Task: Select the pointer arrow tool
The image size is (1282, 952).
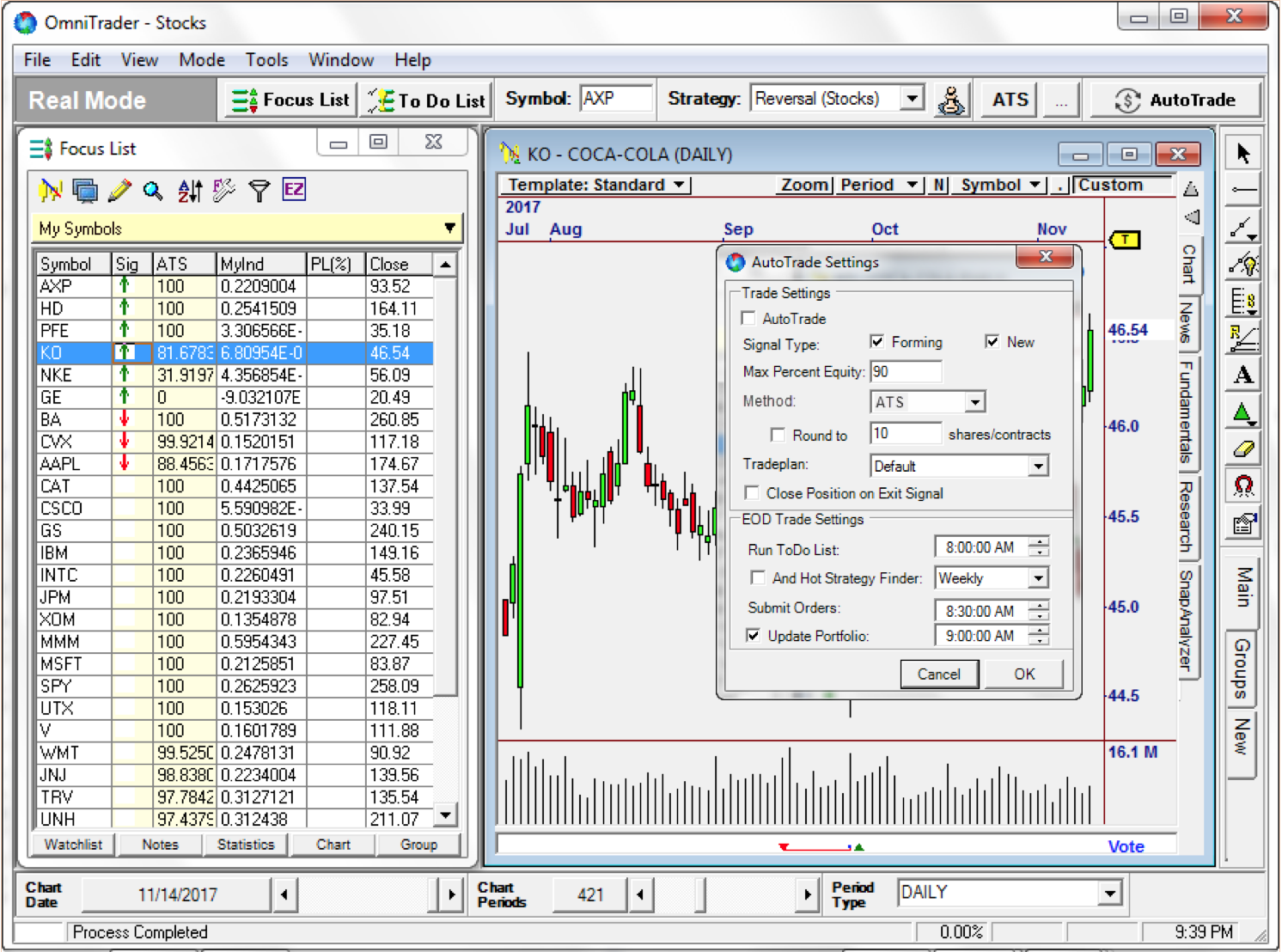Action: [x=1242, y=153]
